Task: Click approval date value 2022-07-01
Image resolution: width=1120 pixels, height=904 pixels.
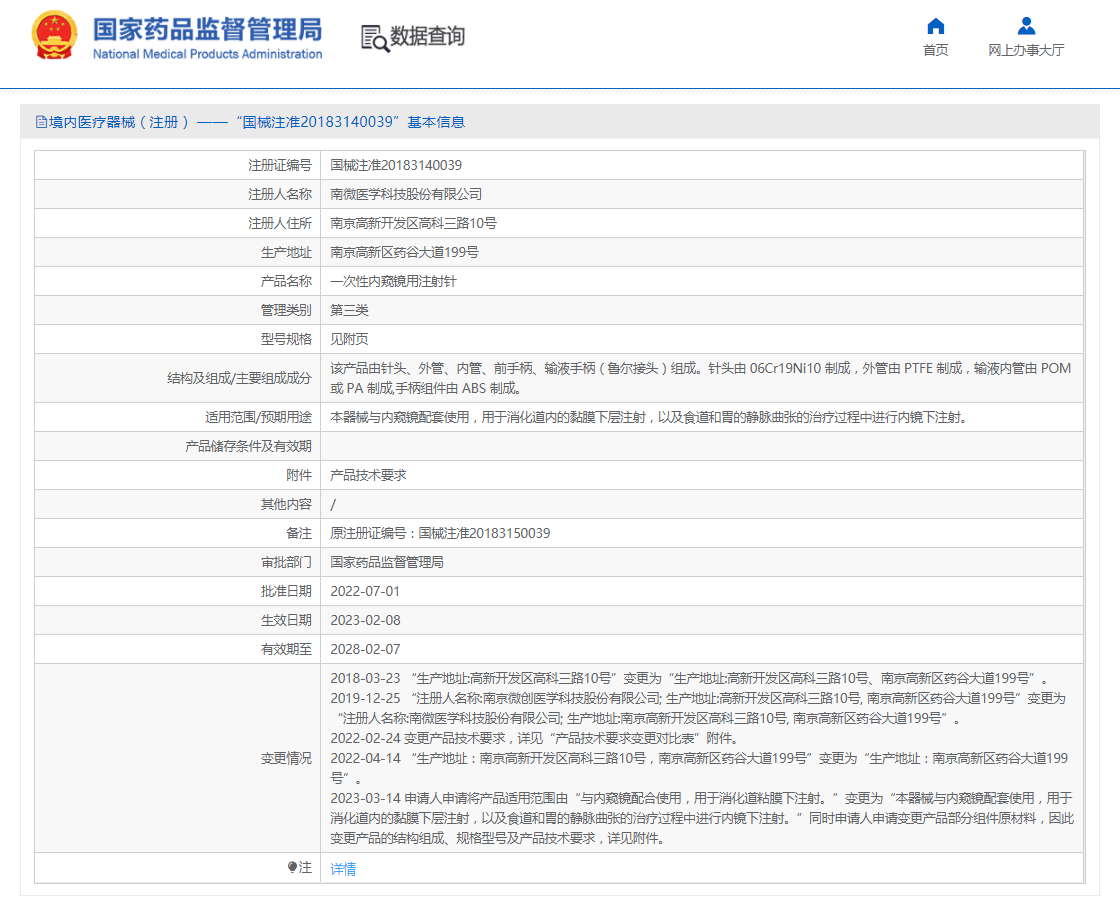Action: (365, 591)
